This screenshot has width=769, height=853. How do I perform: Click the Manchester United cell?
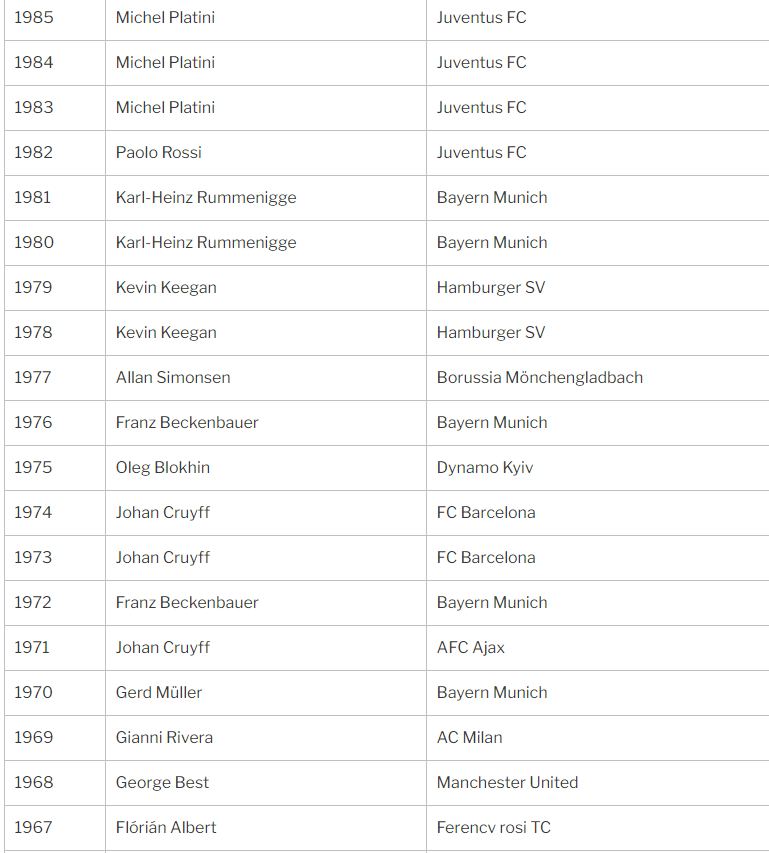click(x=507, y=783)
